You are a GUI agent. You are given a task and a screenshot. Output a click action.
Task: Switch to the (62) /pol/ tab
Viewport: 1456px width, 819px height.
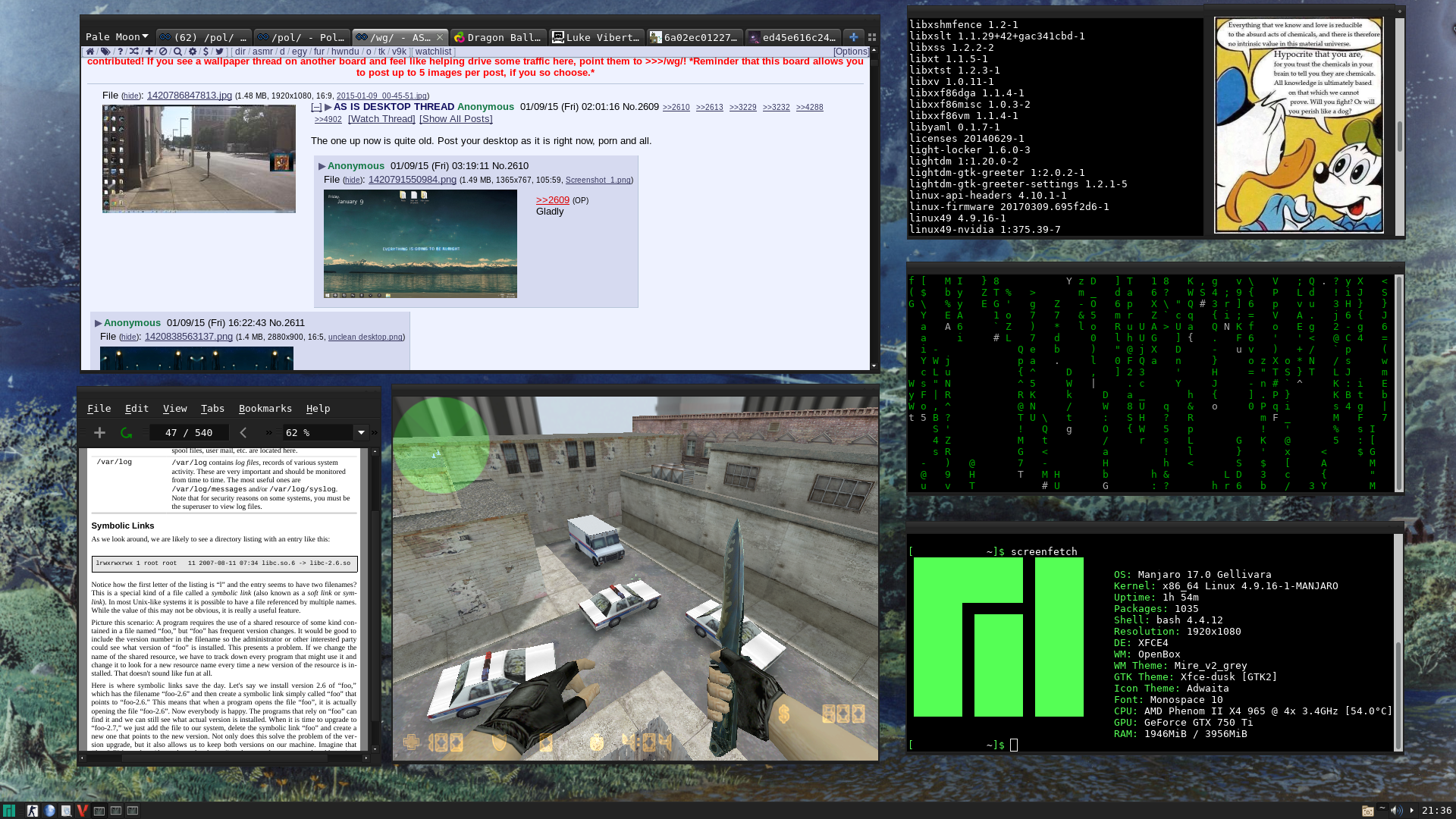pos(203,37)
